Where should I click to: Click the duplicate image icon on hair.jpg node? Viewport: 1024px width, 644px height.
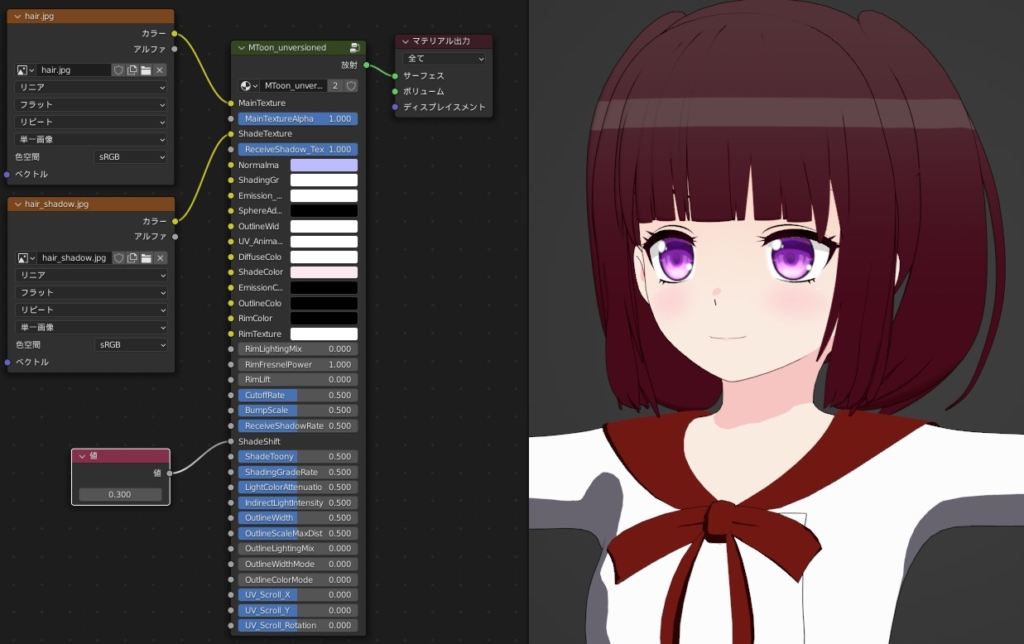(x=132, y=71)
